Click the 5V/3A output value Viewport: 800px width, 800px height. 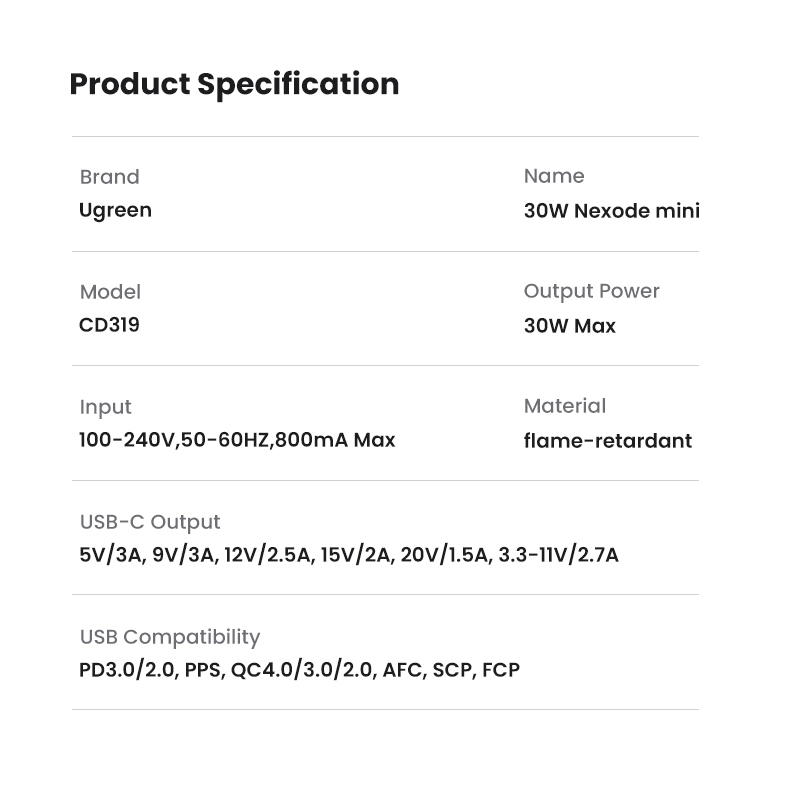coord(111,555)
